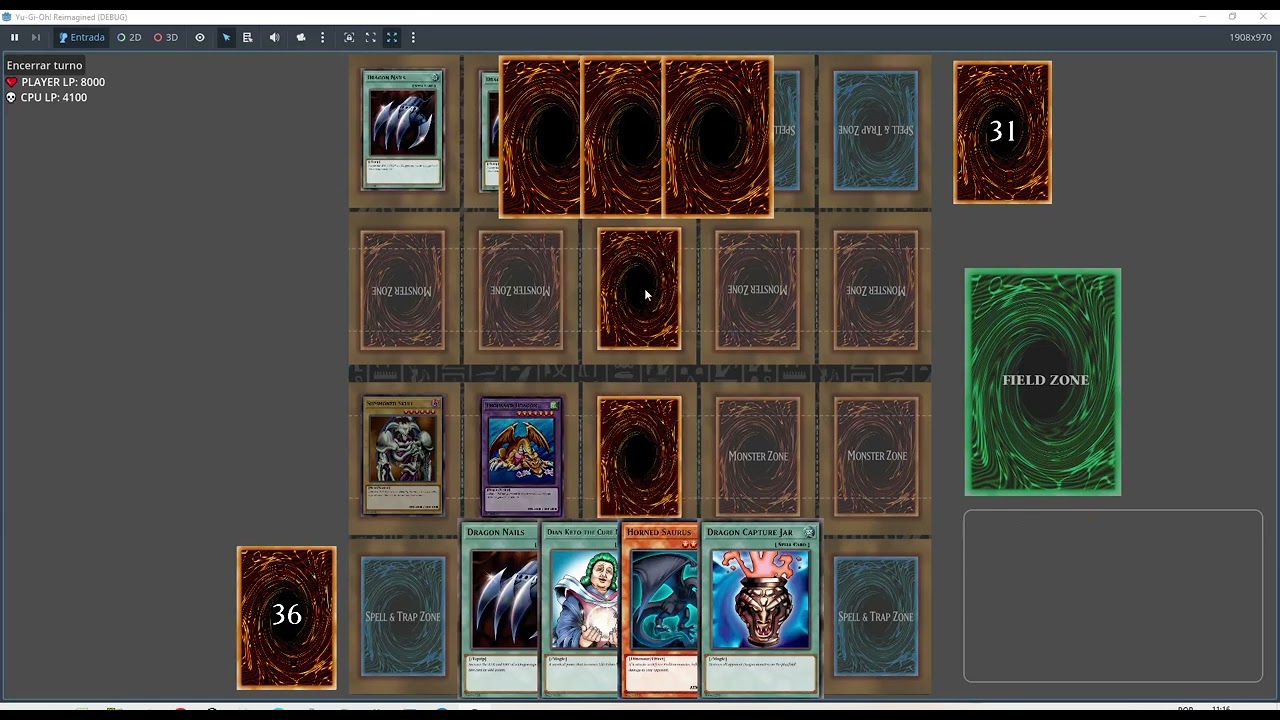Click the leftmost face-down opponent hand card
1280x720 pixels.
(540, 137)
